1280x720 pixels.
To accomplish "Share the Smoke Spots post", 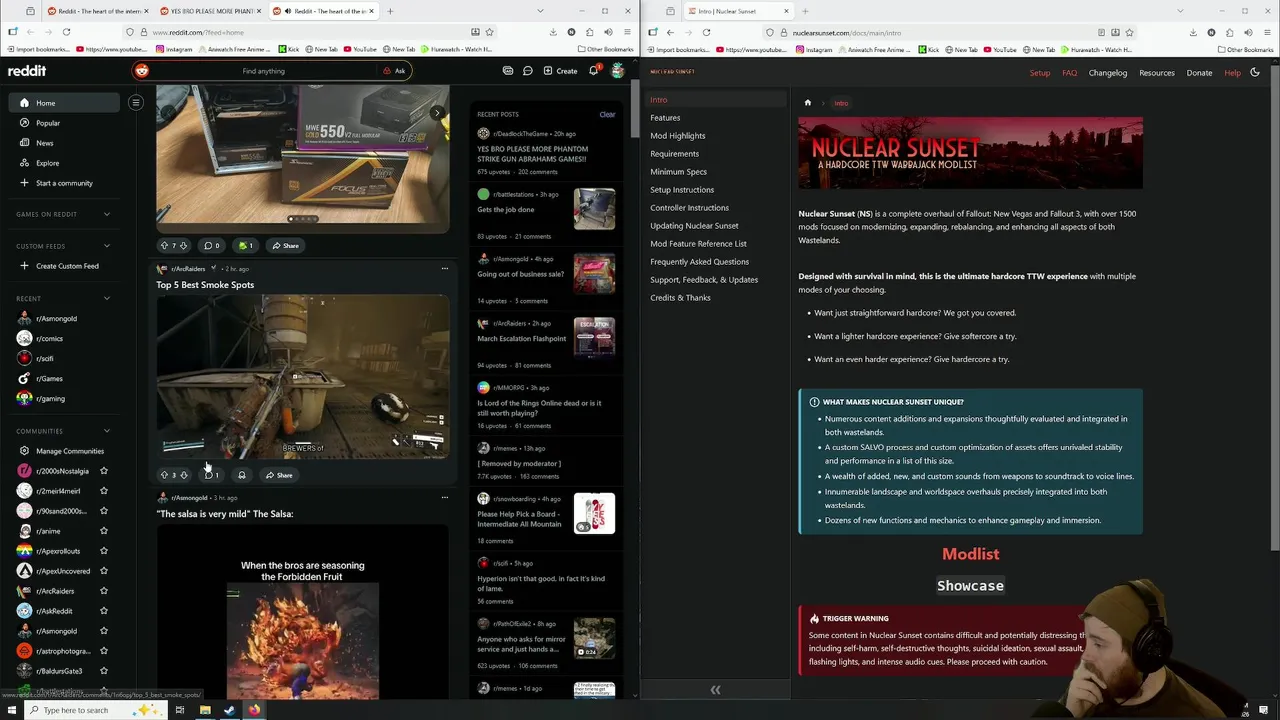I will pyautogui.click(x=279, y=475).
